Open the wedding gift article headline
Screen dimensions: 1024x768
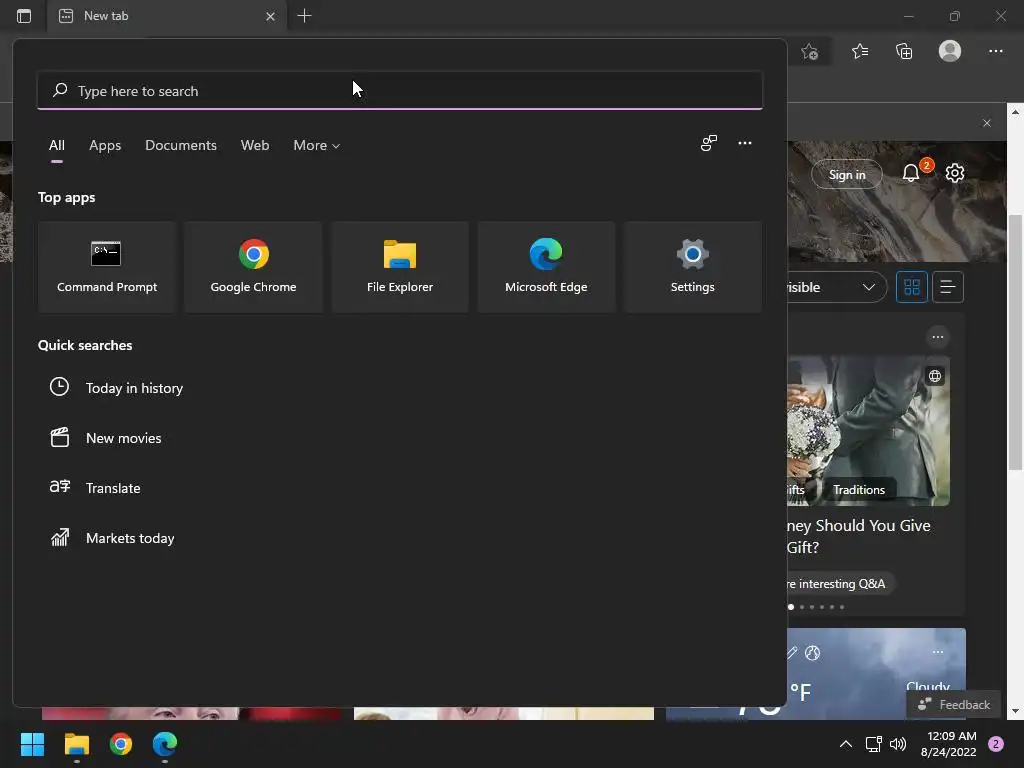[859, 536]
